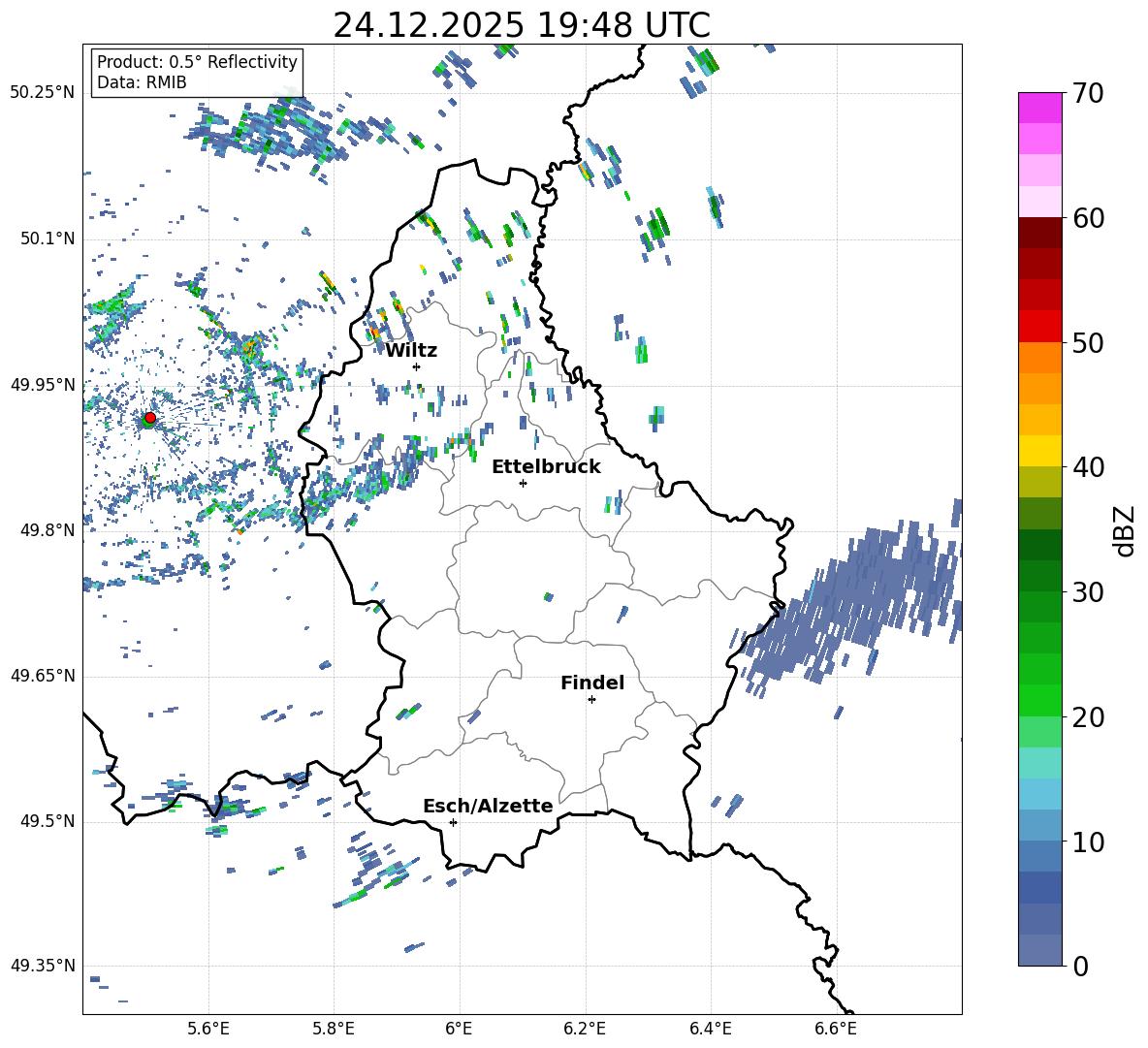Image resolution: width=1148 pixels, height=1048 pixels.
Task: Click the colorbar tick label 40
Action: [x=1088, y=467]
